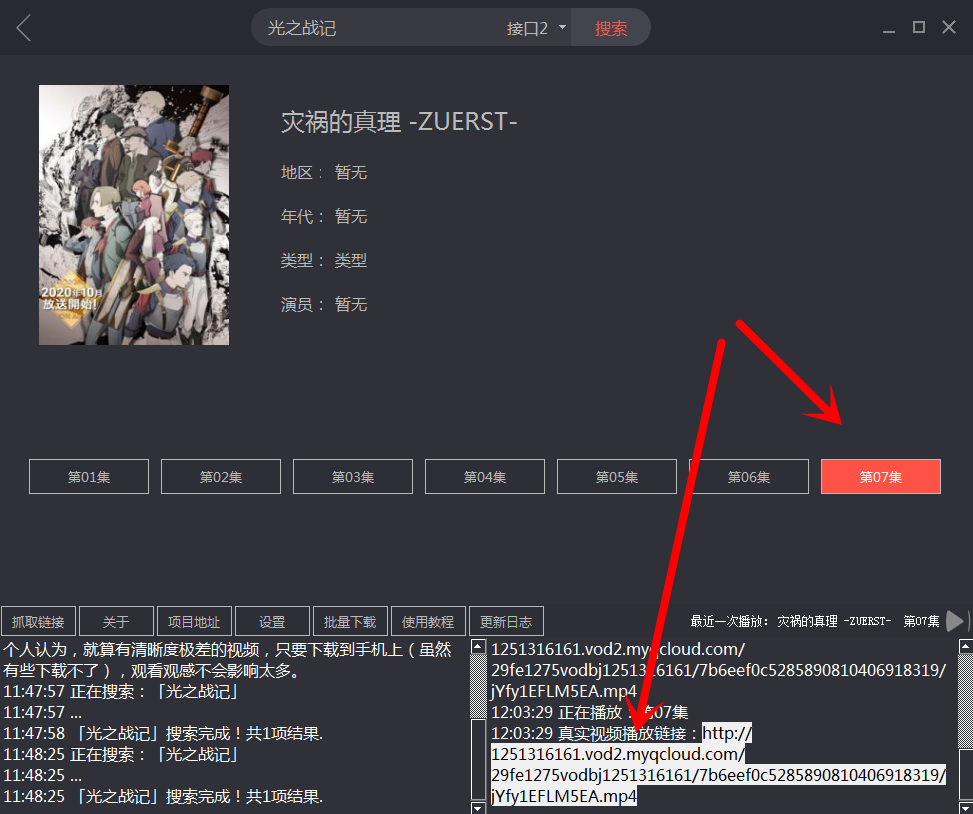Maximize the application window

pyautogui.click(x=919, y=27)
